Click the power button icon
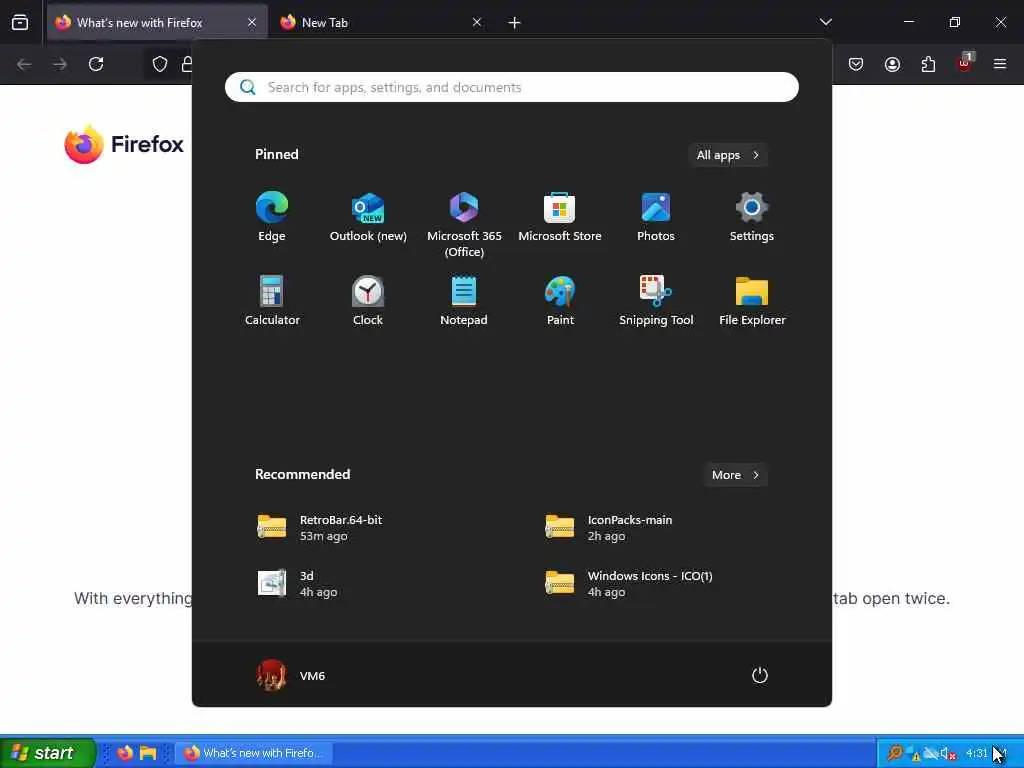 (760, 675)
